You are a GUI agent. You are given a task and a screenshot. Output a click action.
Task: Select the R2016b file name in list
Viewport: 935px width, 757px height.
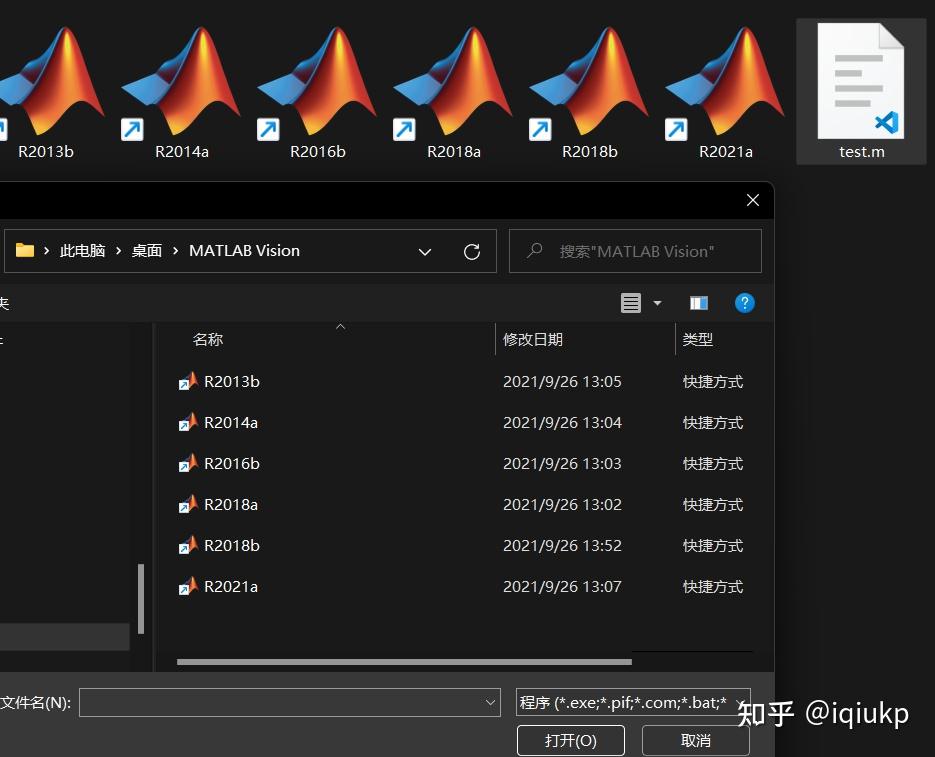point(231,464)
